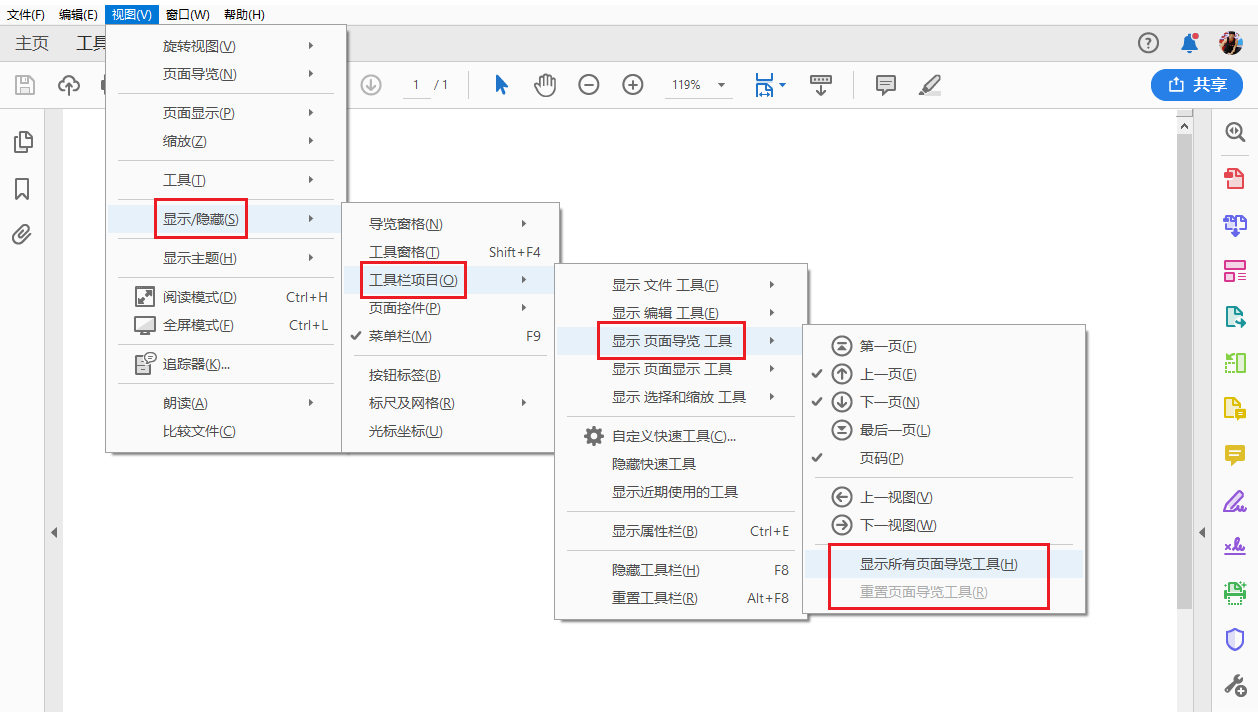Open the Fill & Sign purple pen icon
Viewport: 1258px width, 712px height.
[1235, 501]
